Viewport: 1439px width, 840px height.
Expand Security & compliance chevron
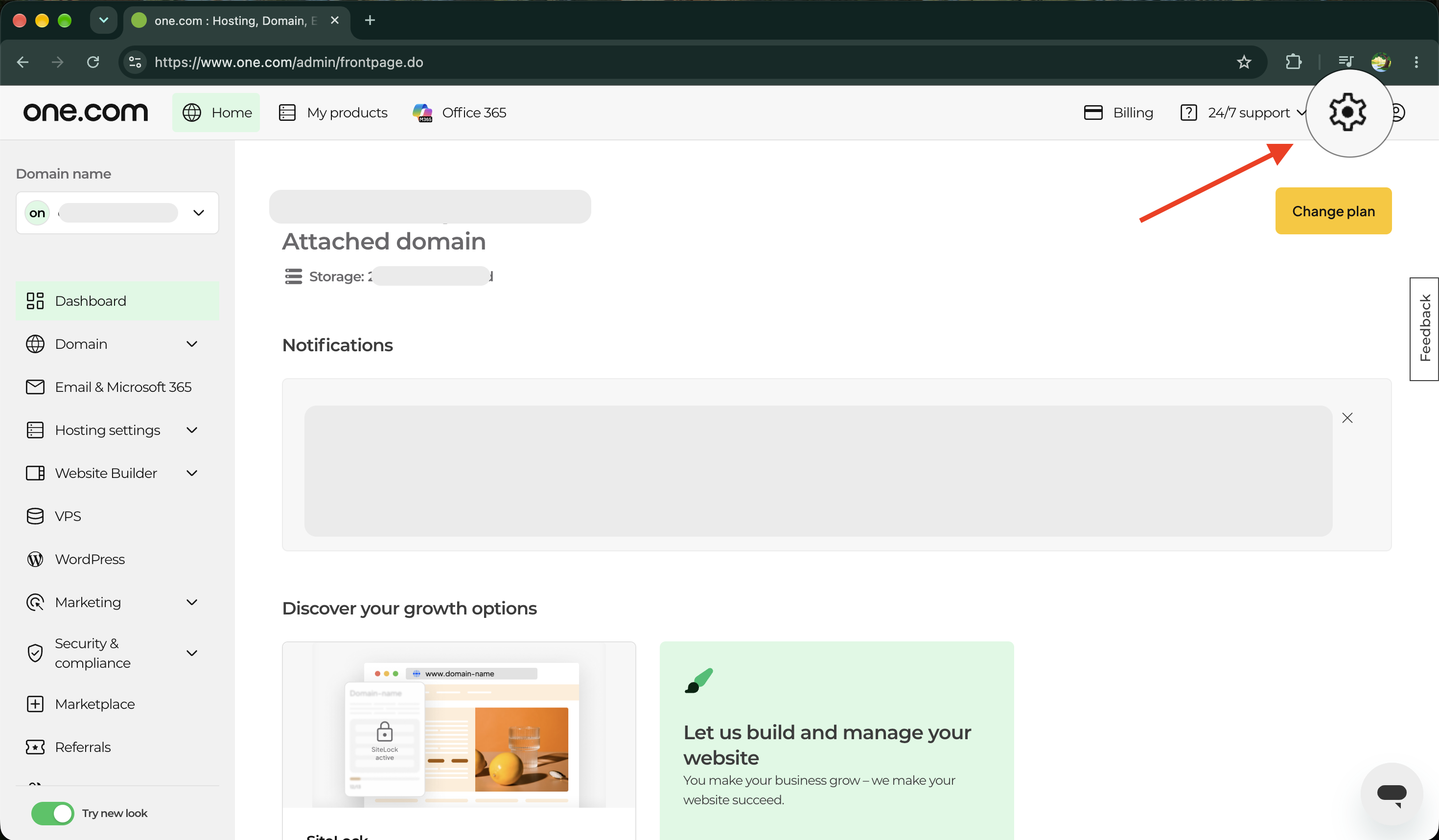coord(192,653)
